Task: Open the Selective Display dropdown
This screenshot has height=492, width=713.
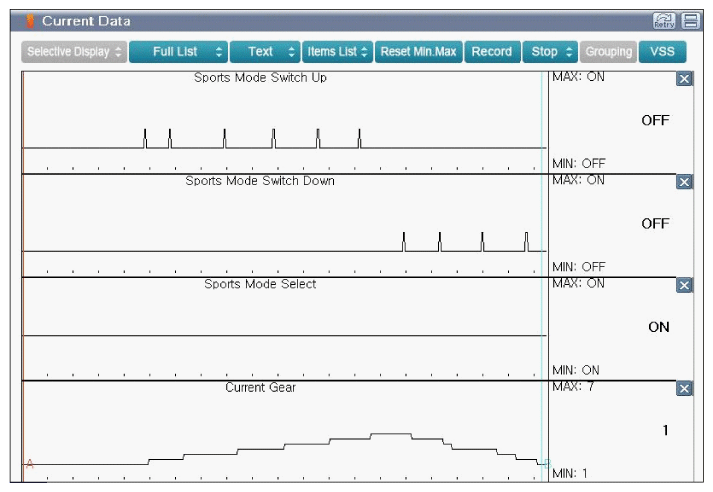Action: (x=74, y=52)
